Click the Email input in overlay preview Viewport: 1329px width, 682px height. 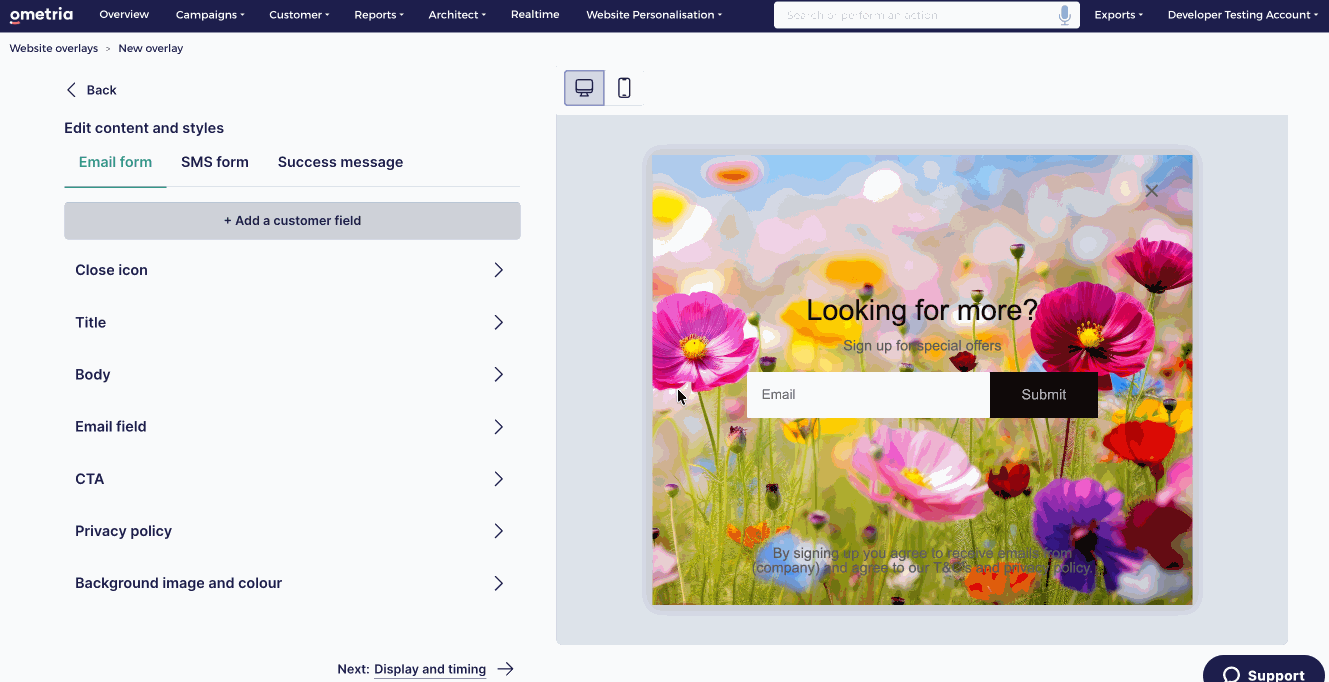pyautogui.click(x=868, y=395)
